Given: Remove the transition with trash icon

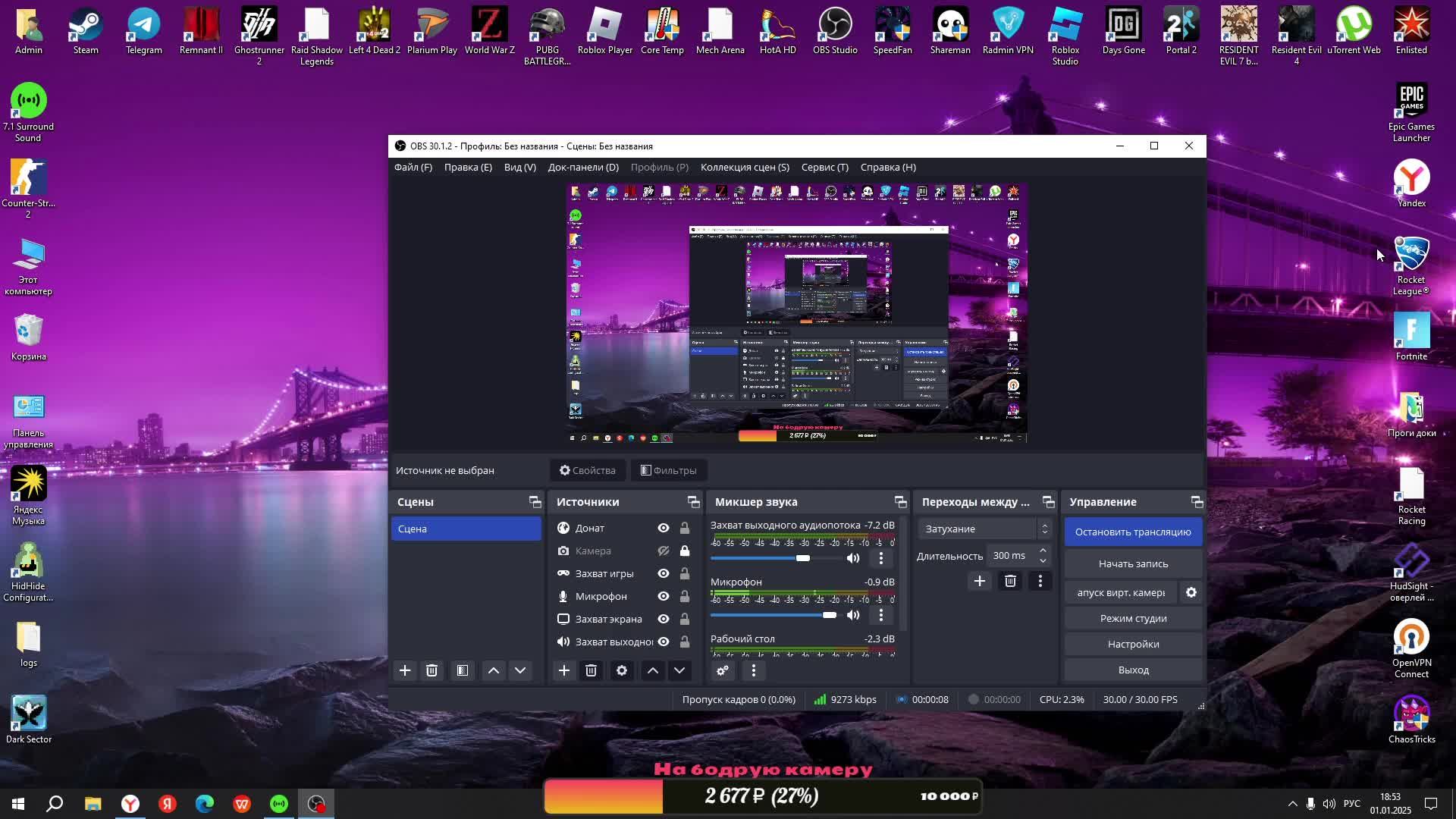Looking at the screenshot, I should click(x=1010, y=581).
